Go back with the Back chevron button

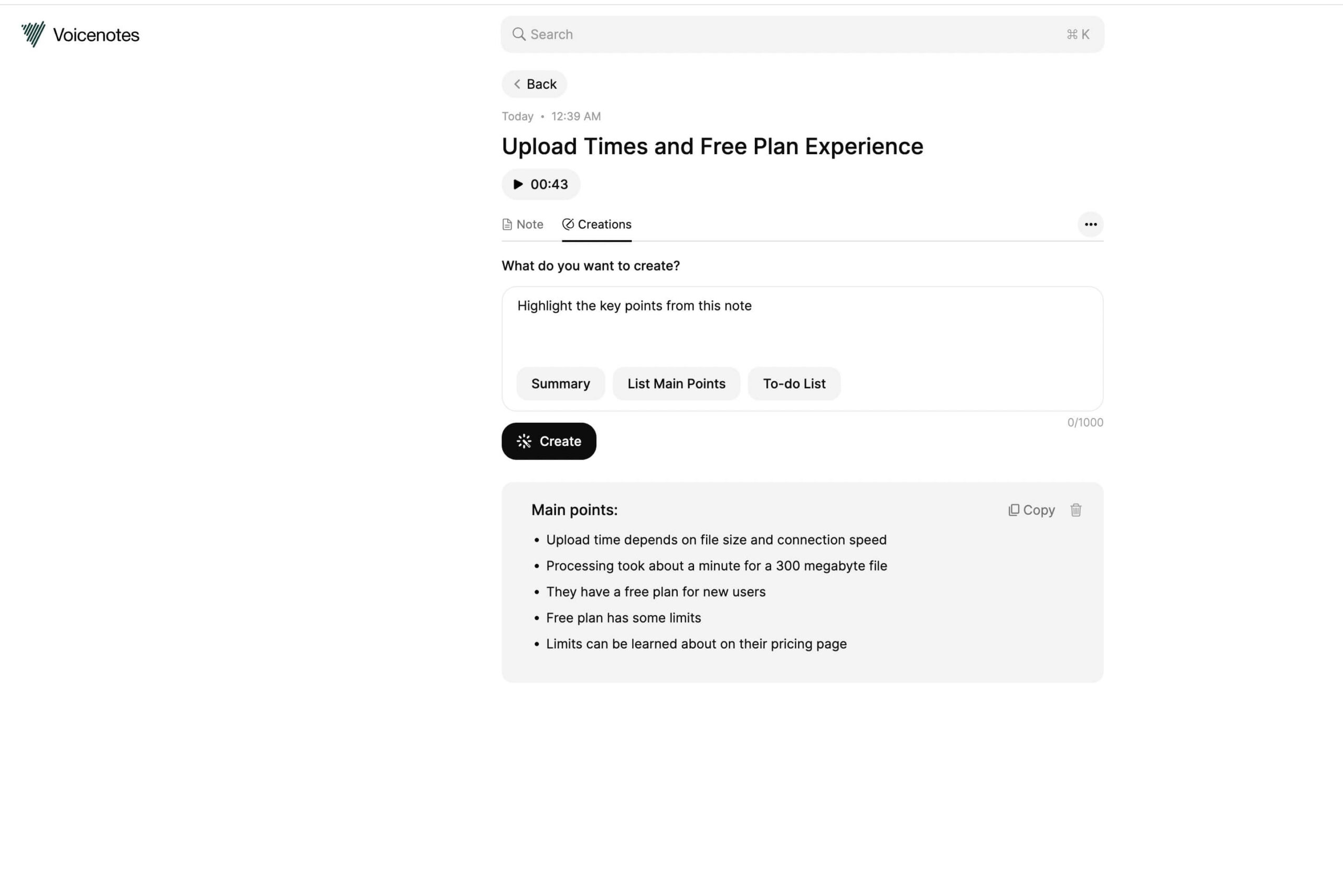535,84
